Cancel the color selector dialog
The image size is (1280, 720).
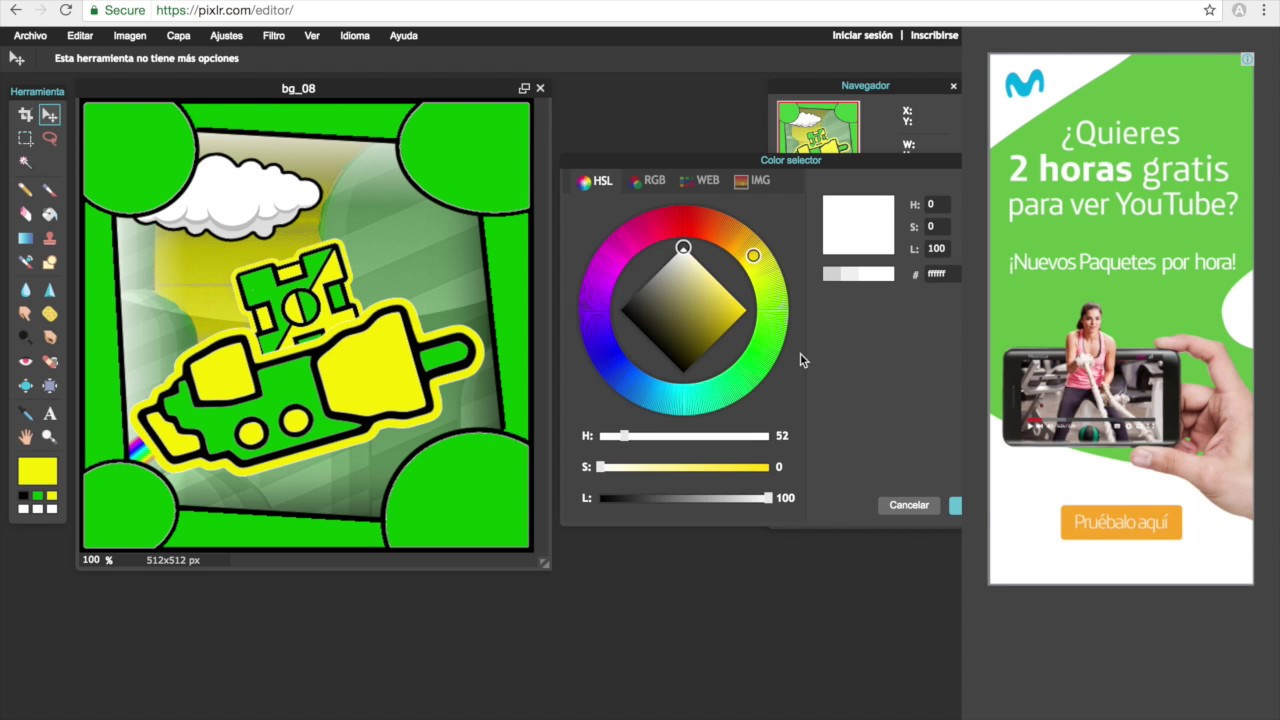click(x=909, y=505)
